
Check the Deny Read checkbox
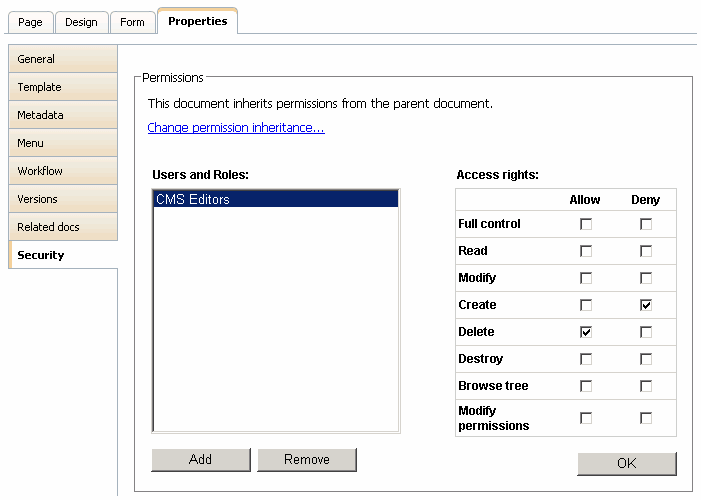coord(646,251)
